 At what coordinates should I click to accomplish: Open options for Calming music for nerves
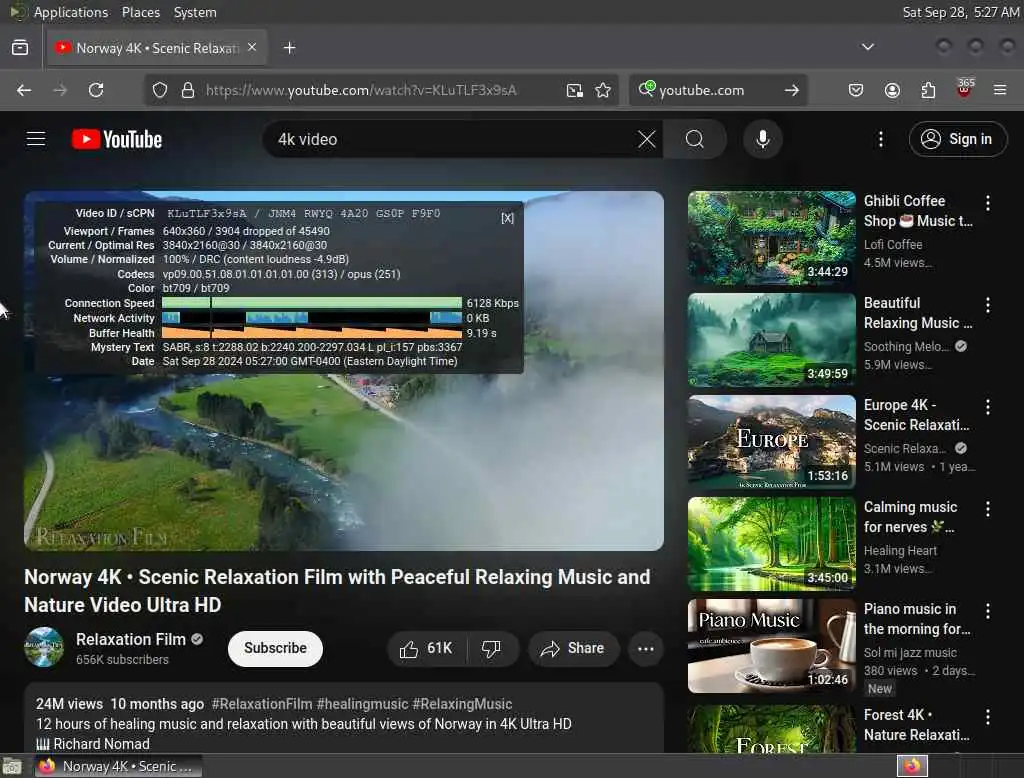(x=987, y=509)
